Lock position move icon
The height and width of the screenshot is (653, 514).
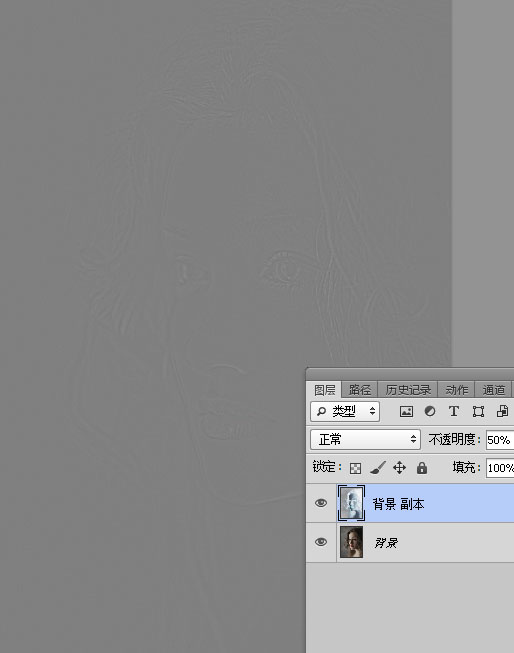point(399,468)
